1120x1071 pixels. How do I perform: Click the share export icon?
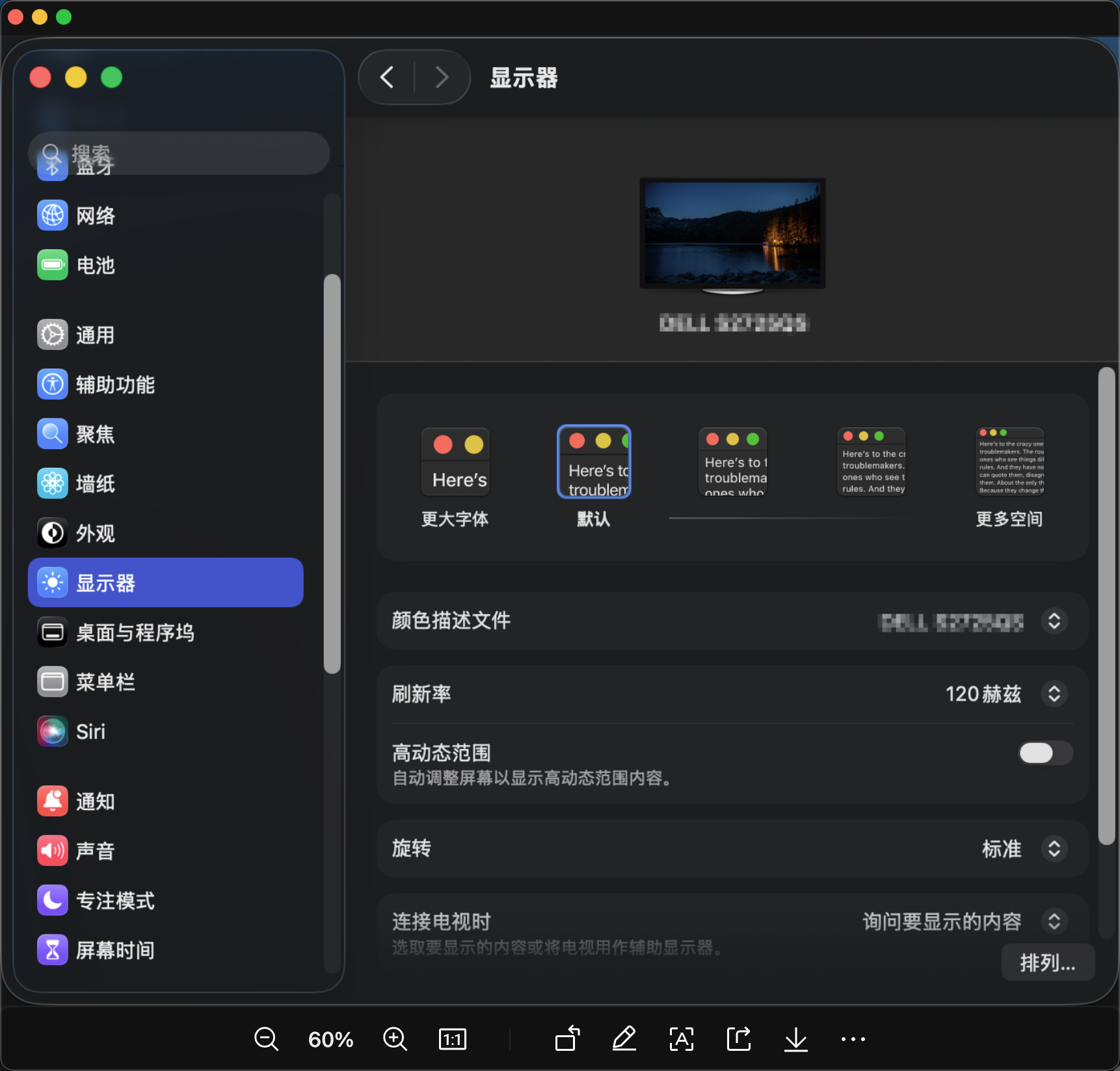coord(738,1039)
